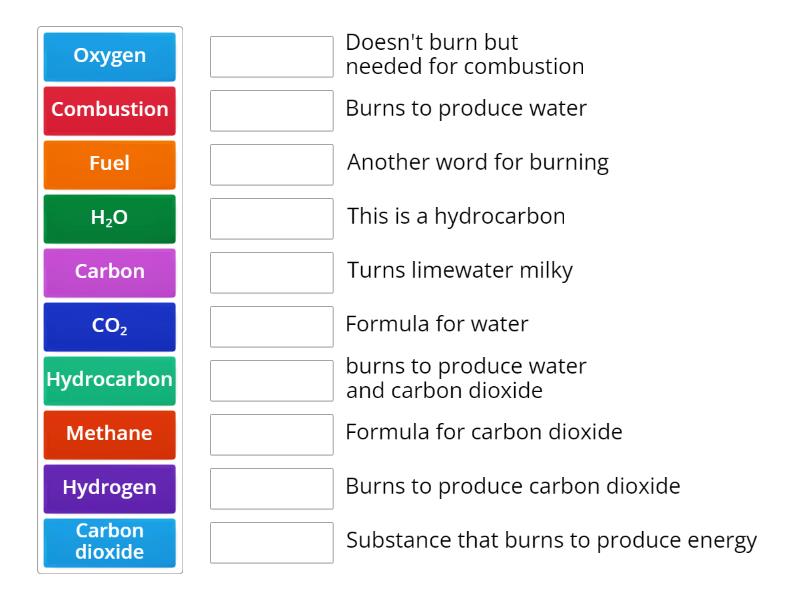800x600 pixels.
Task: Select the Hydrogen tile
Action: [109, 489]
